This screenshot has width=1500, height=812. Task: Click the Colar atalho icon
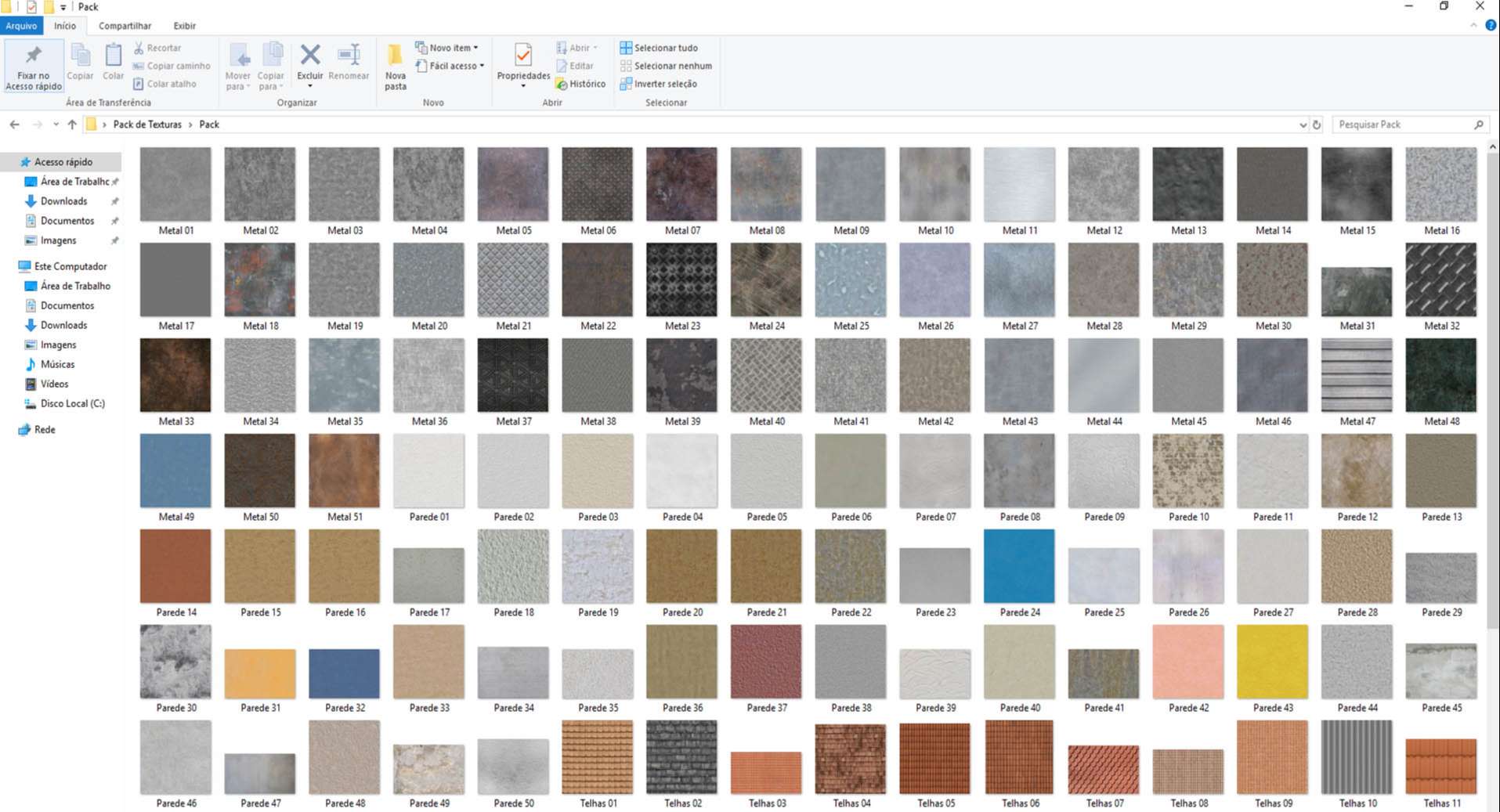click(168, 84)
